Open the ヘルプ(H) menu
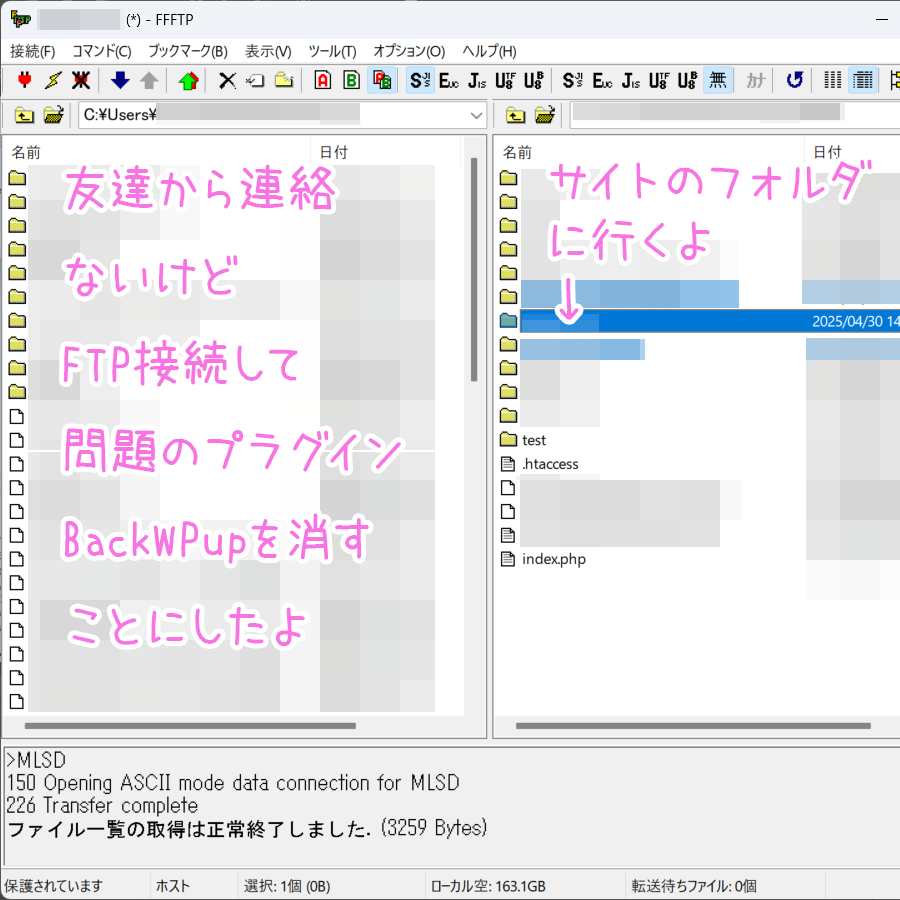The height and width of the screenshot is (900, 900). pyautogui.click(x=489, y=52)
